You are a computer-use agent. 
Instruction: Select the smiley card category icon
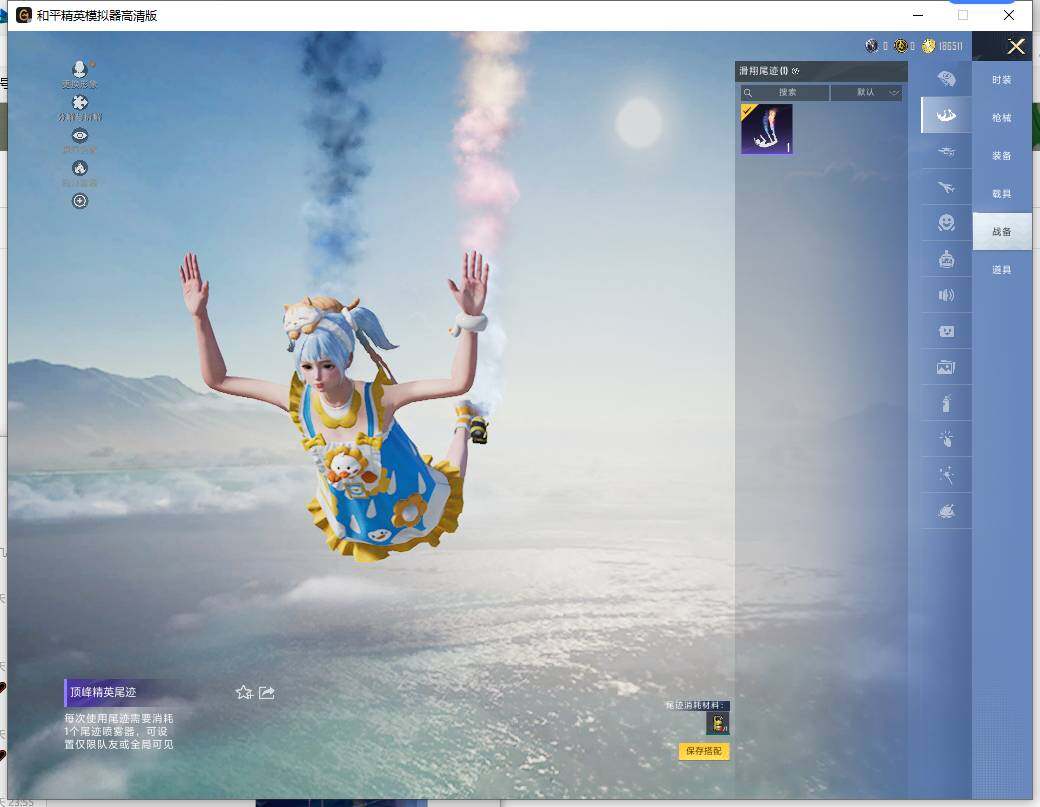tap(946, 331)
